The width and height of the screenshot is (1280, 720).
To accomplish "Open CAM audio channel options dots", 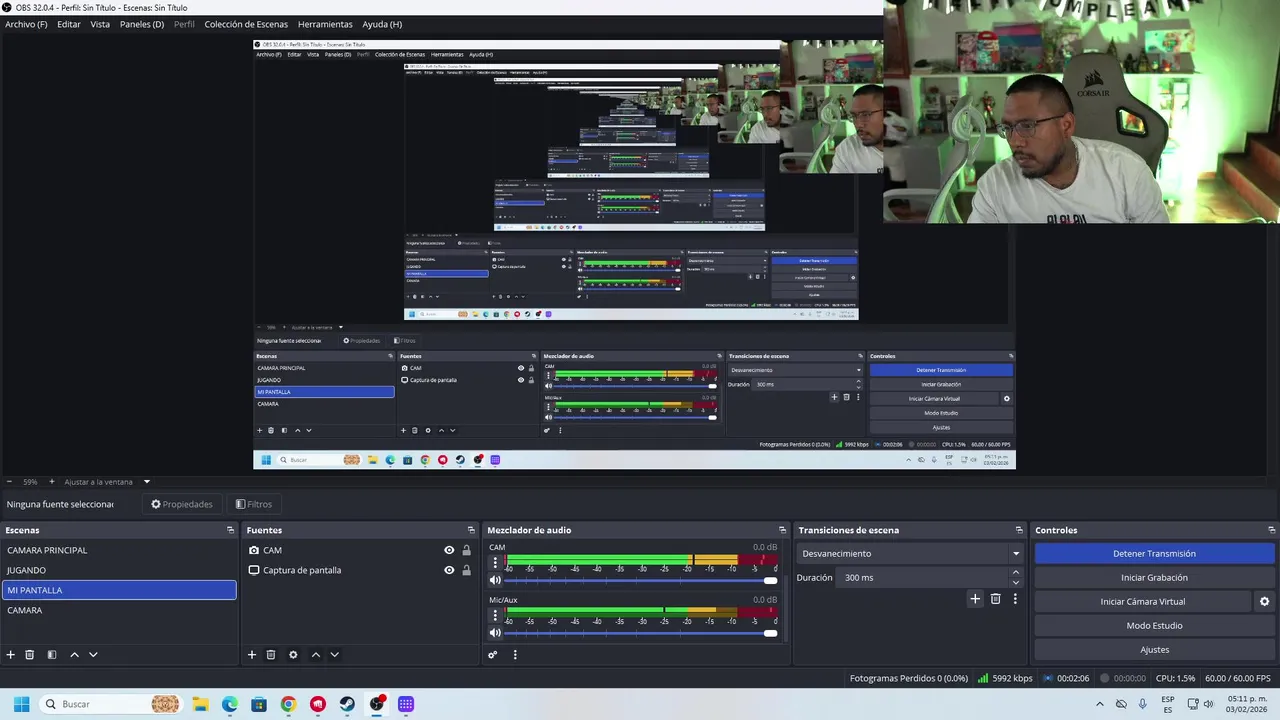I will pos(494,563).
